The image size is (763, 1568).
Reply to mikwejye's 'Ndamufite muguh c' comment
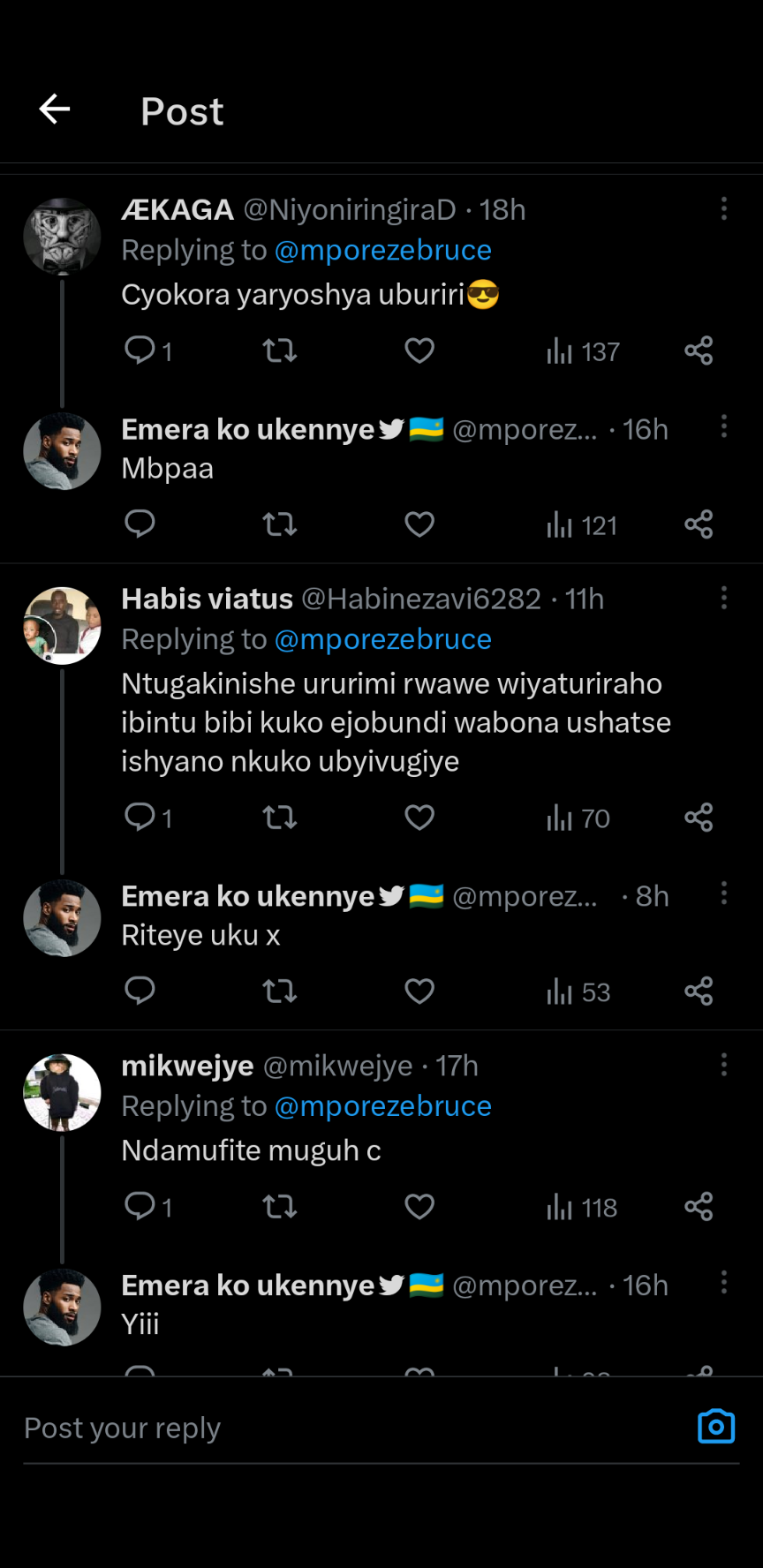pyautogui.click(x=140, y=1206)
